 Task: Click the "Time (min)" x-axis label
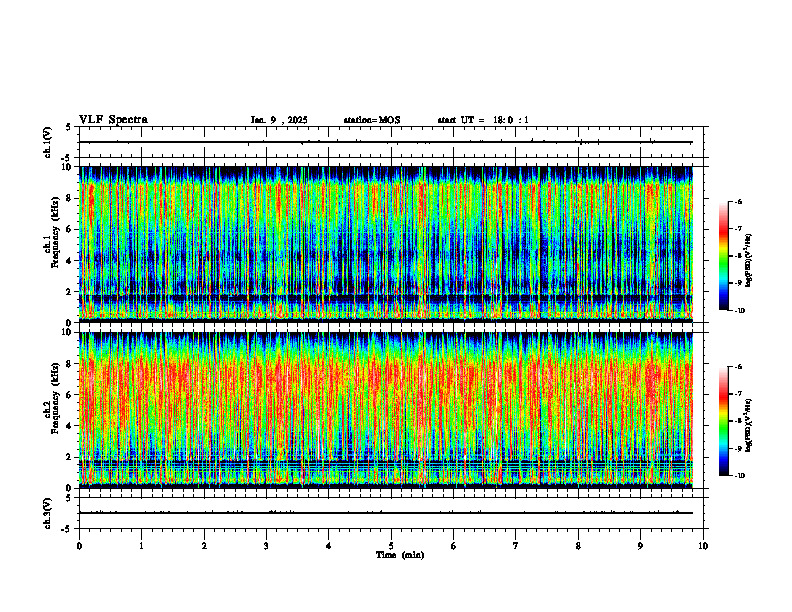pos(400,555)
